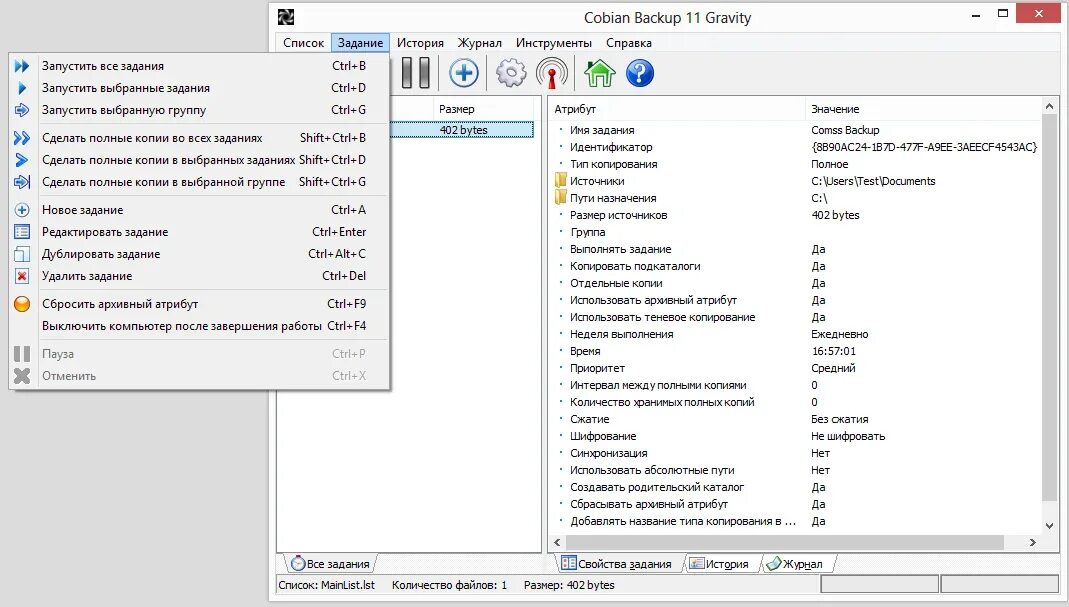Click the icon beside Запустить выбранную группу
The width and height of the screenshot is (1069, 607).
(x=22, y=110)
